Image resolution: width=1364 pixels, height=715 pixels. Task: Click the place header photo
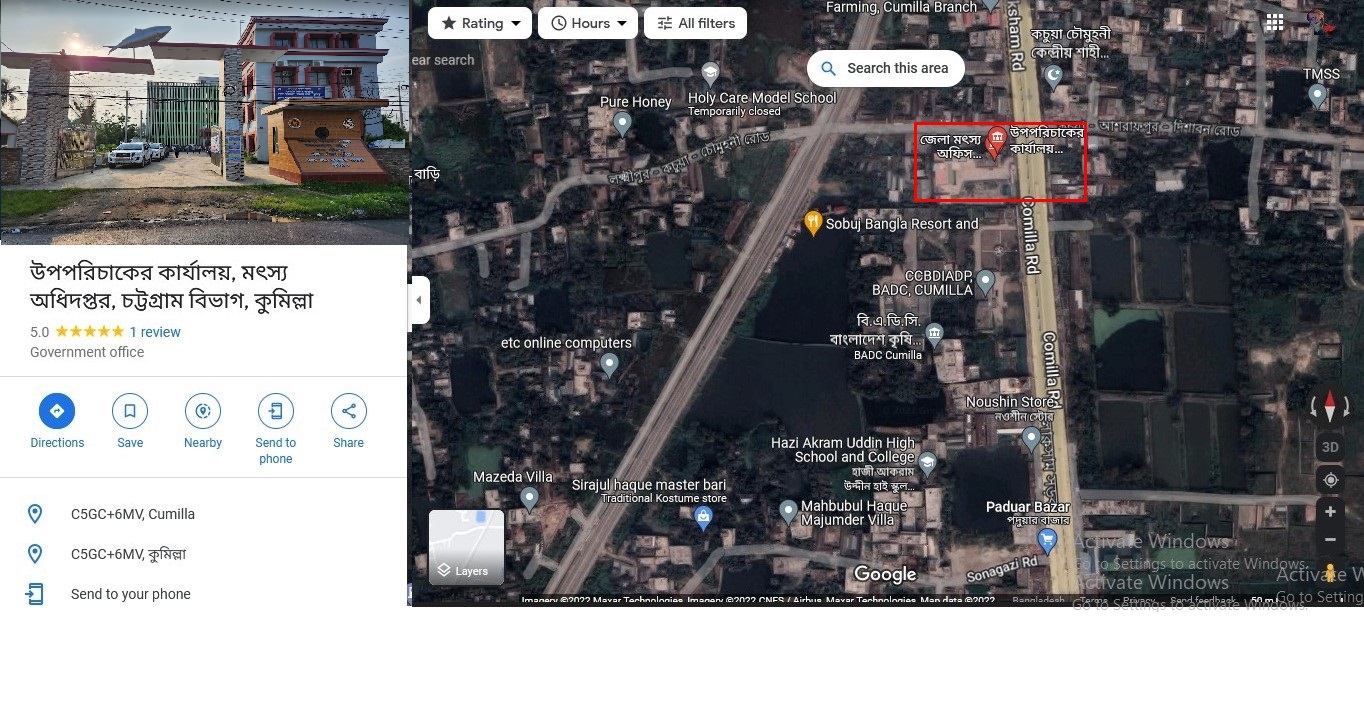tap(204, 122)
